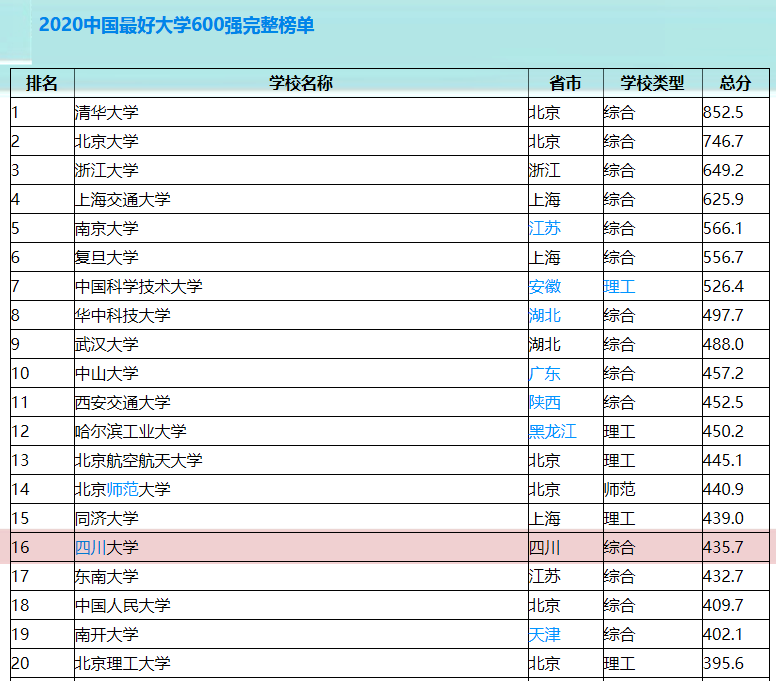Select the score 450.2

click(723, 432)
